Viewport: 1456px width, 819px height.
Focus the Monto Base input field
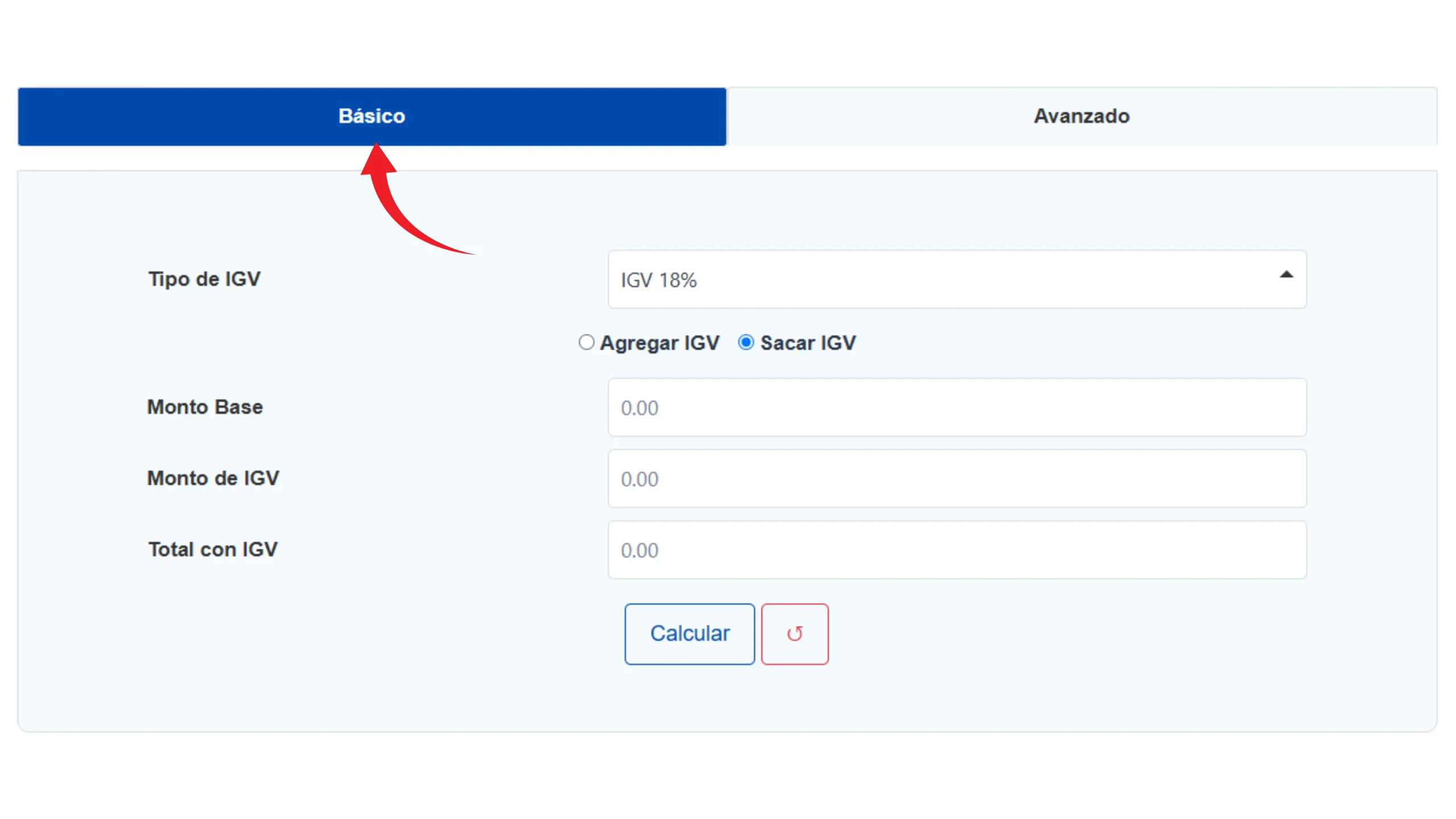click(x=957, y=407)
